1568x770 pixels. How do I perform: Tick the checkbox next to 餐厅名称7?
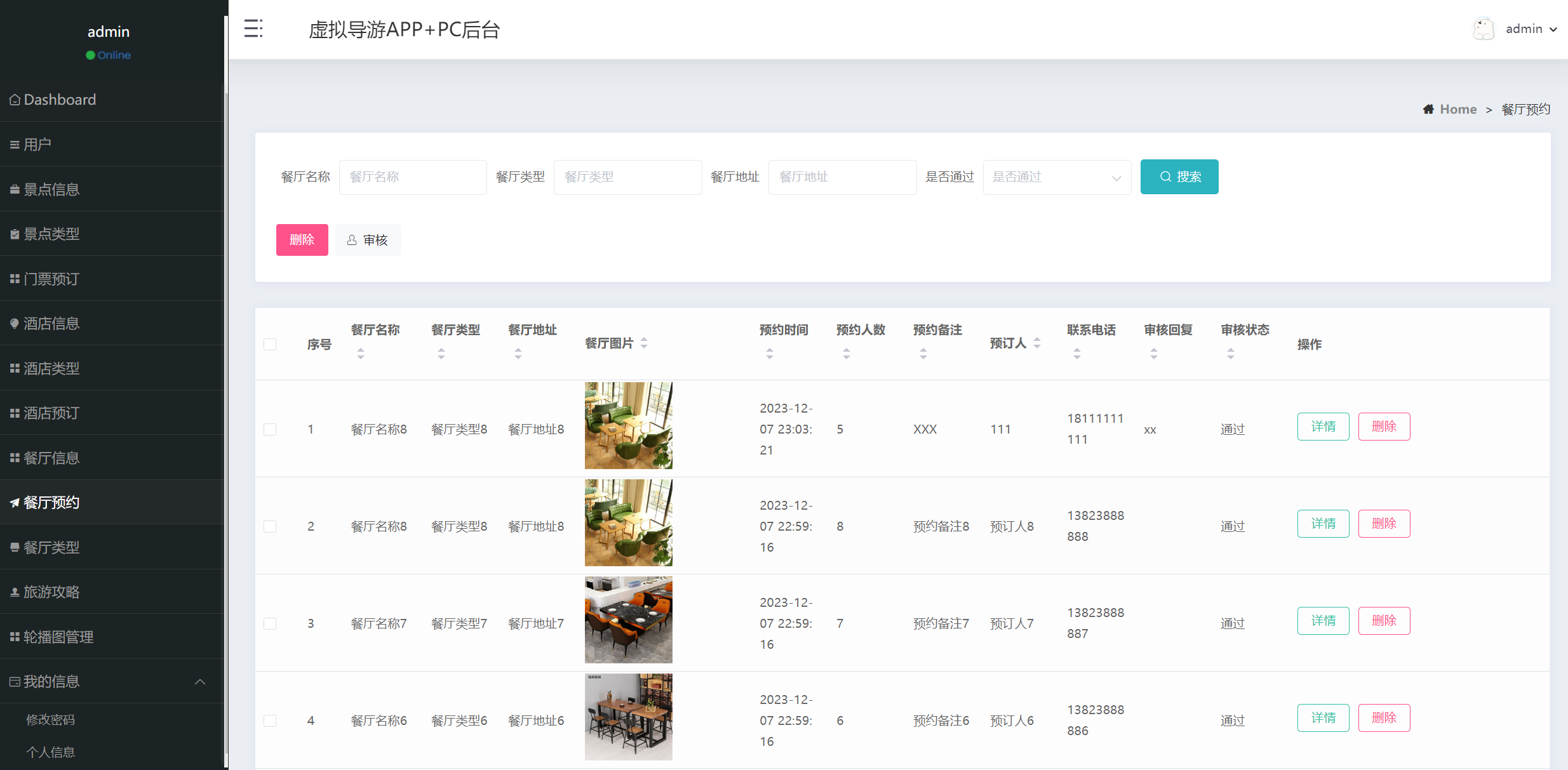pyautogui.click(x=270, y=623)
